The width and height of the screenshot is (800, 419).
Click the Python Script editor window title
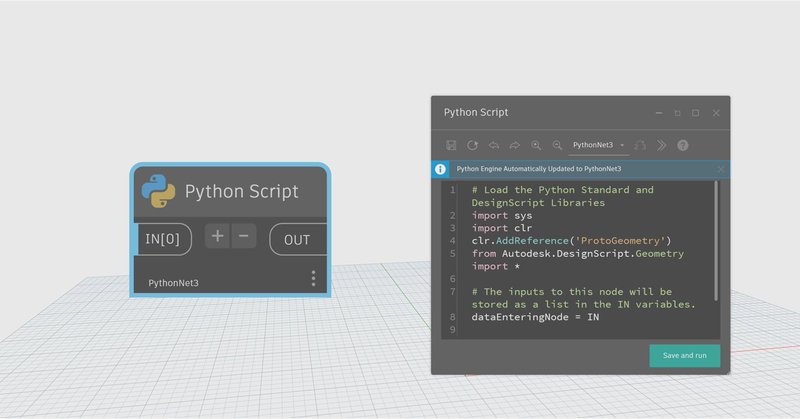tap(476, 113)
